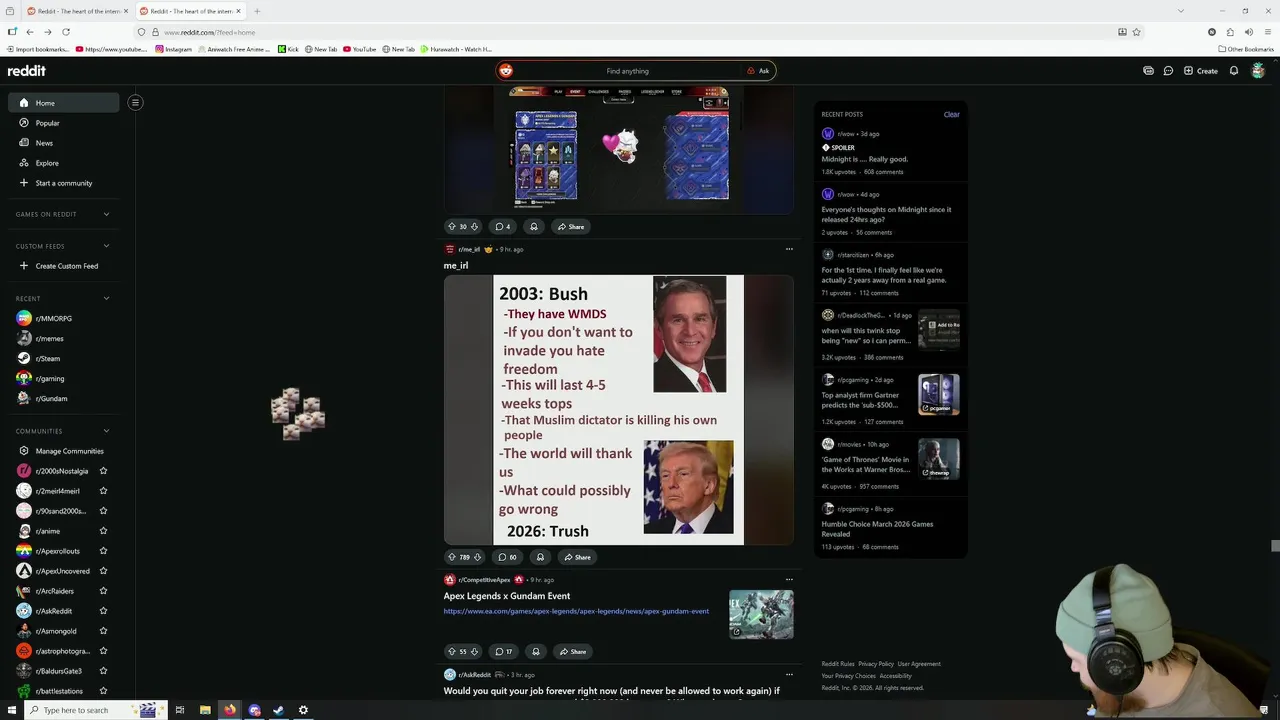This screenshot has width=1280, height=720.
Task: Open overflow menu of AskReddit post
Action: pyautogui.click(x=789, y=674)
